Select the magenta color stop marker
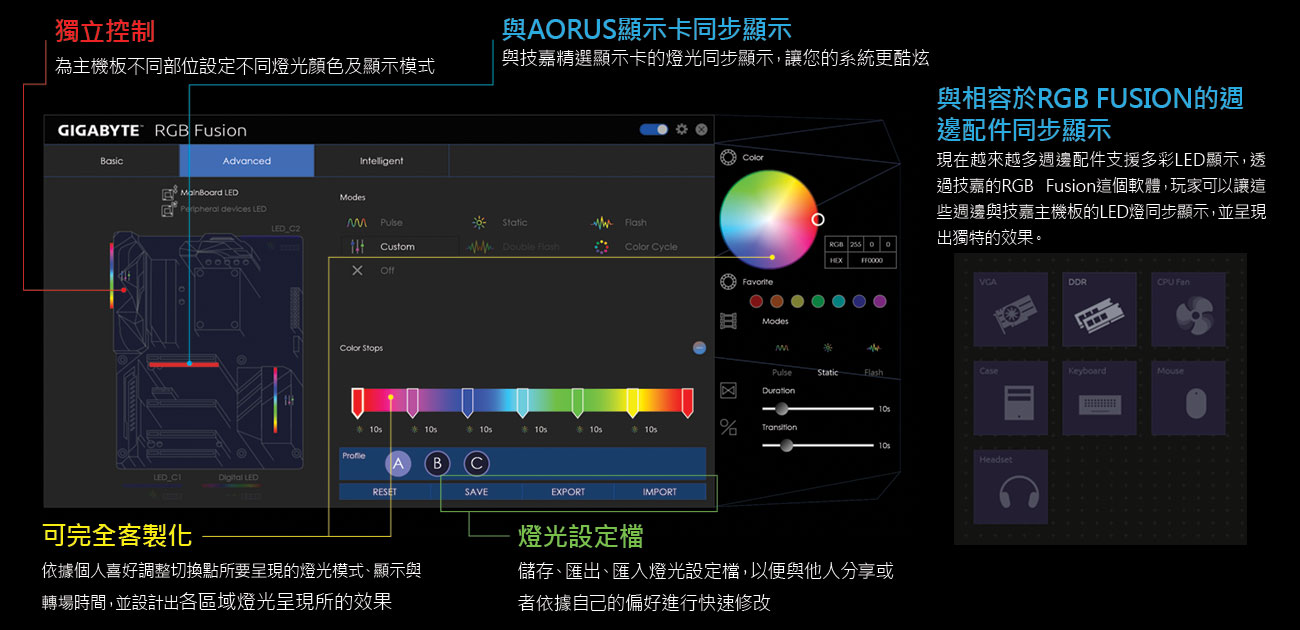Viewport: 1300px width, 630px height. [x=413, y=403]
